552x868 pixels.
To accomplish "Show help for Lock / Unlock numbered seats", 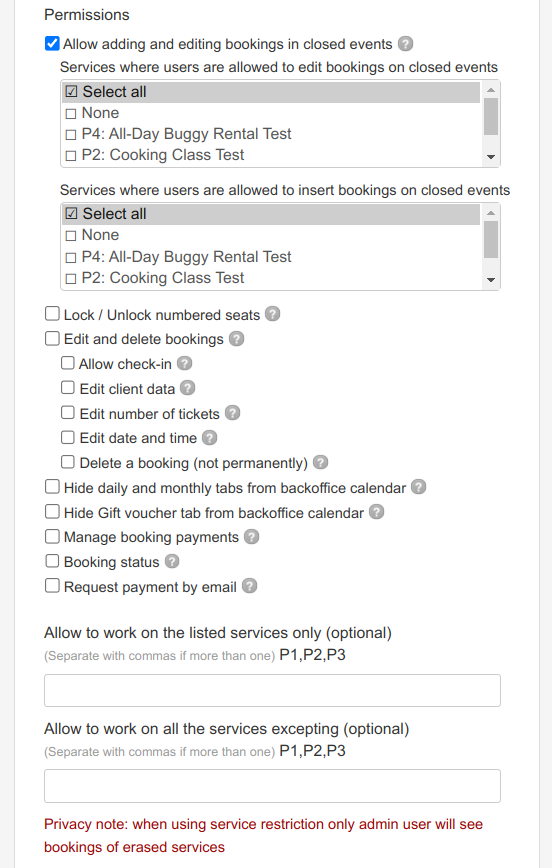I will 272,314.
